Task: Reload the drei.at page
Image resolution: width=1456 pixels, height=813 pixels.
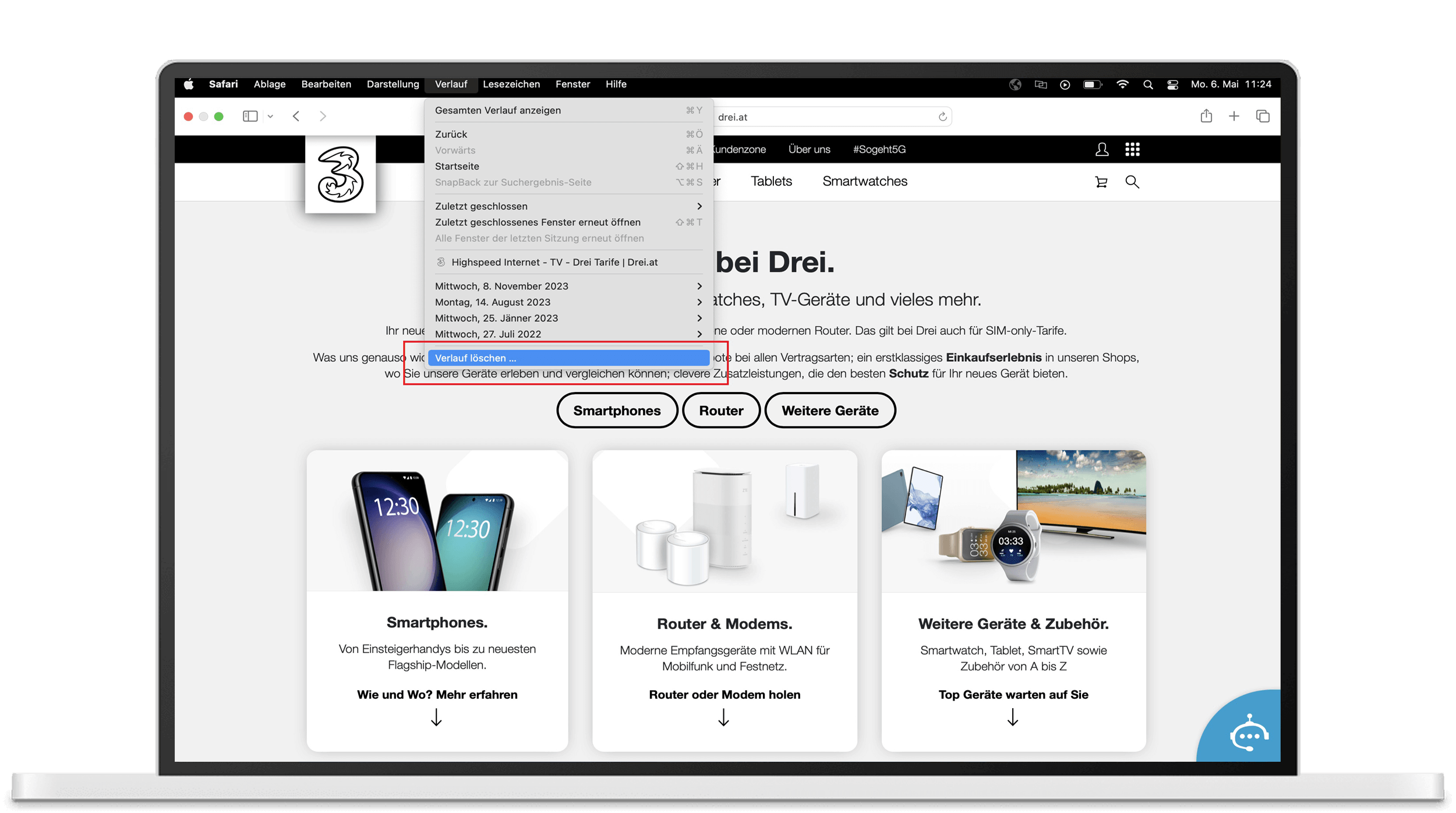Action: (942, 117)
